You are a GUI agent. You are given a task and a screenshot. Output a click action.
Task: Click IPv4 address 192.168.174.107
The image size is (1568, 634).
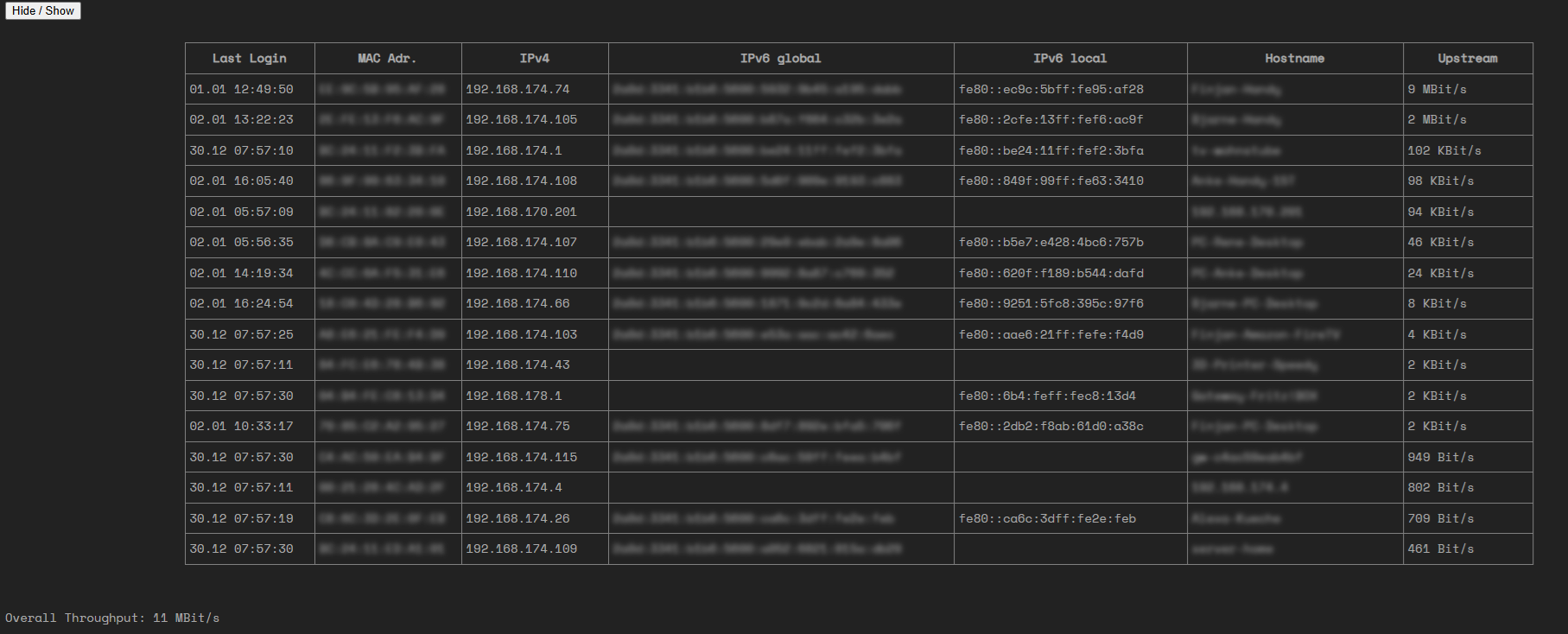click(522, 242)
